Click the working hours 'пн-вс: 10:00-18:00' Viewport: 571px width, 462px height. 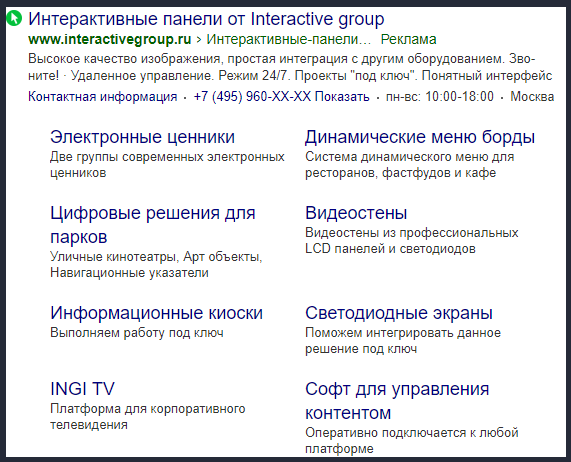pyautogui.click(x=440, y=96)
